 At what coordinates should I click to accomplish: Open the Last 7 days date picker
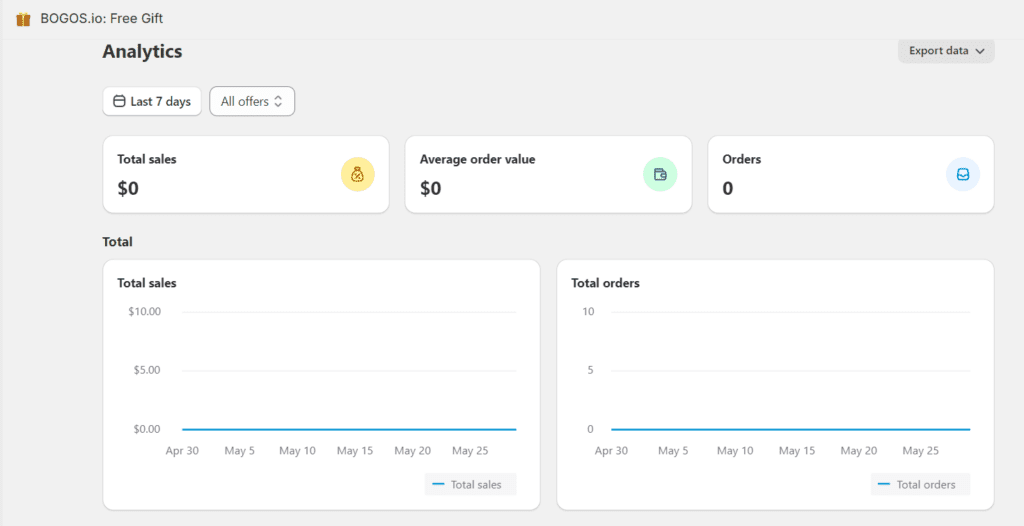point(152,102)
